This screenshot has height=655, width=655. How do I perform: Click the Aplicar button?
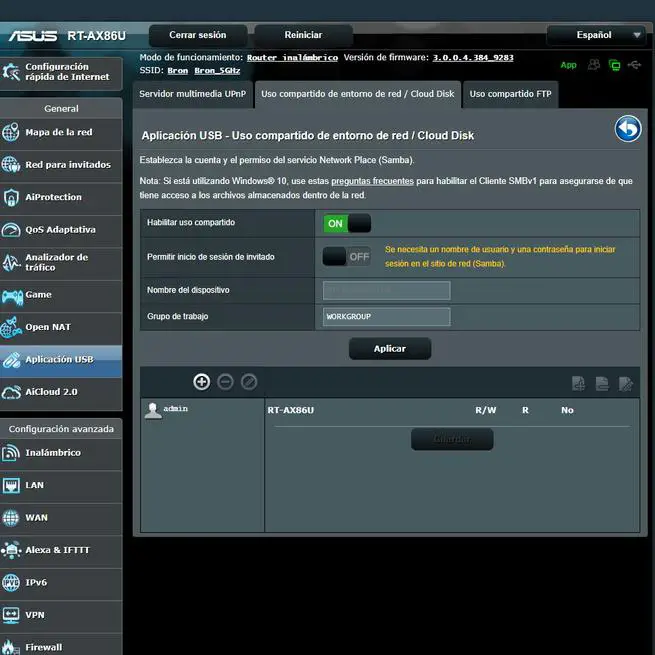[390, 349]
